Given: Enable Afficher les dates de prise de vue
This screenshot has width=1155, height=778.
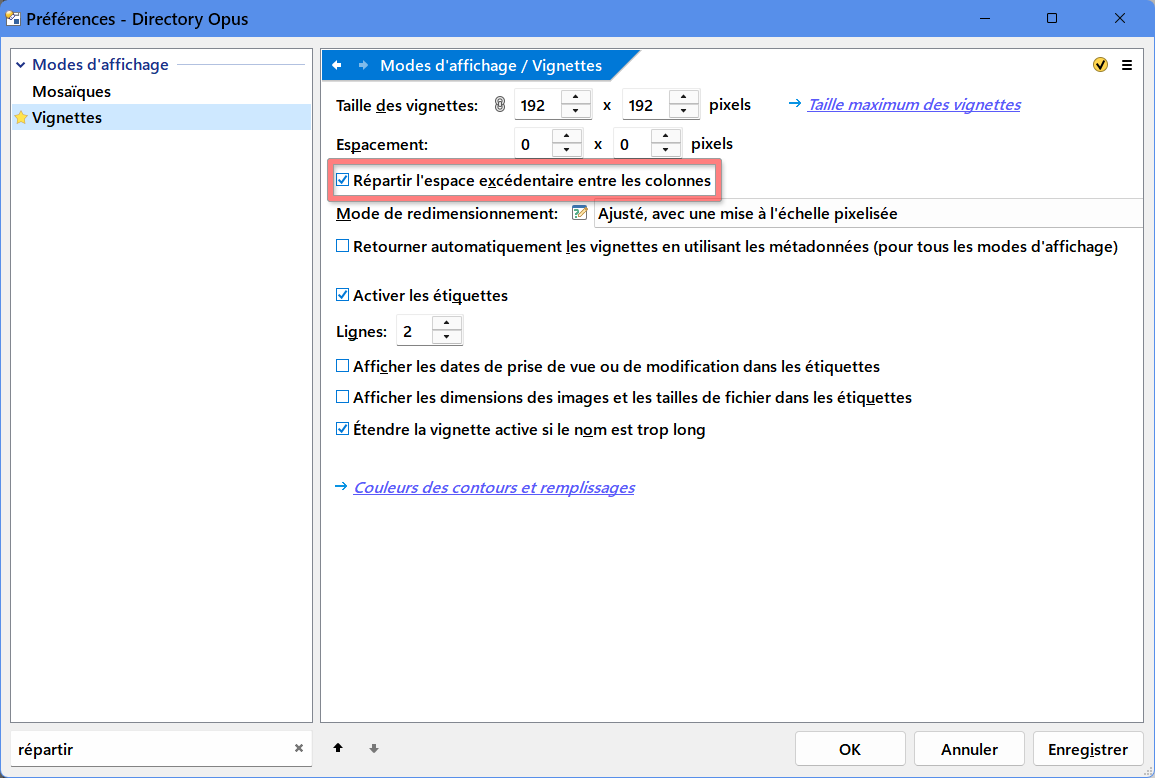Looking at the screenshot, I should 343,365.
